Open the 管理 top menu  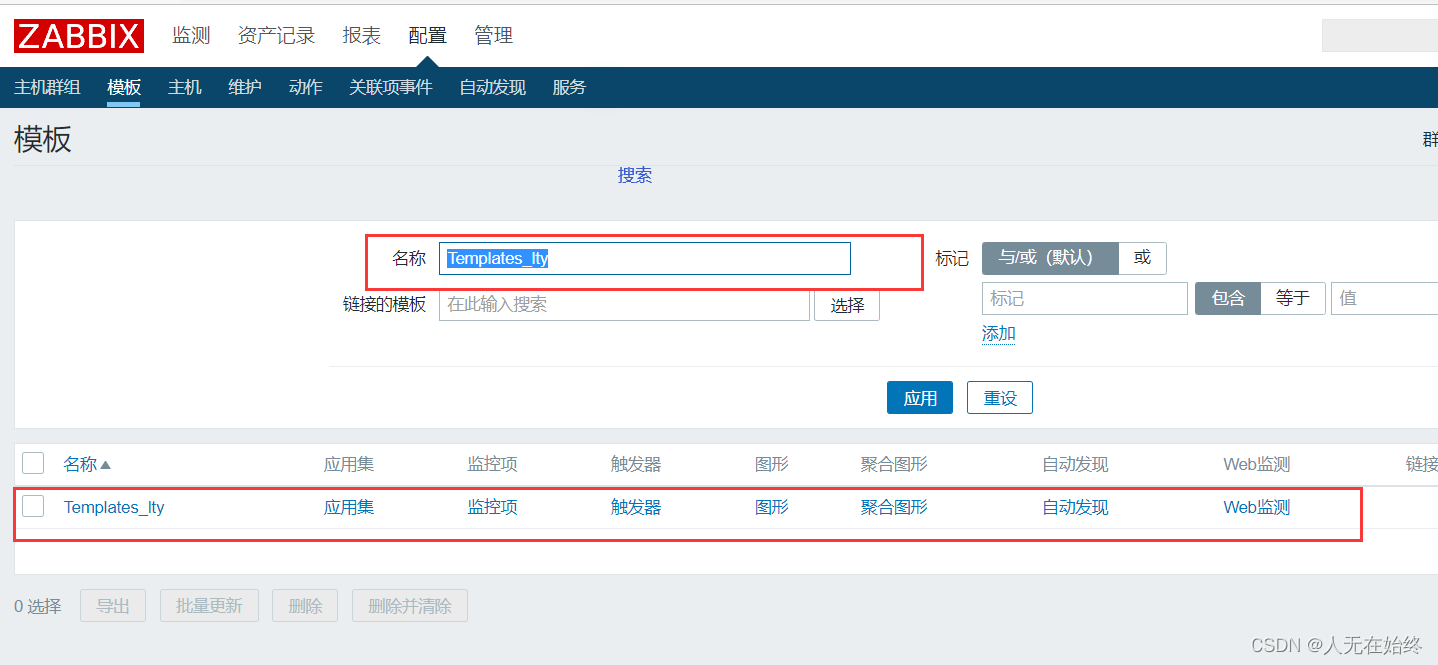493,36
